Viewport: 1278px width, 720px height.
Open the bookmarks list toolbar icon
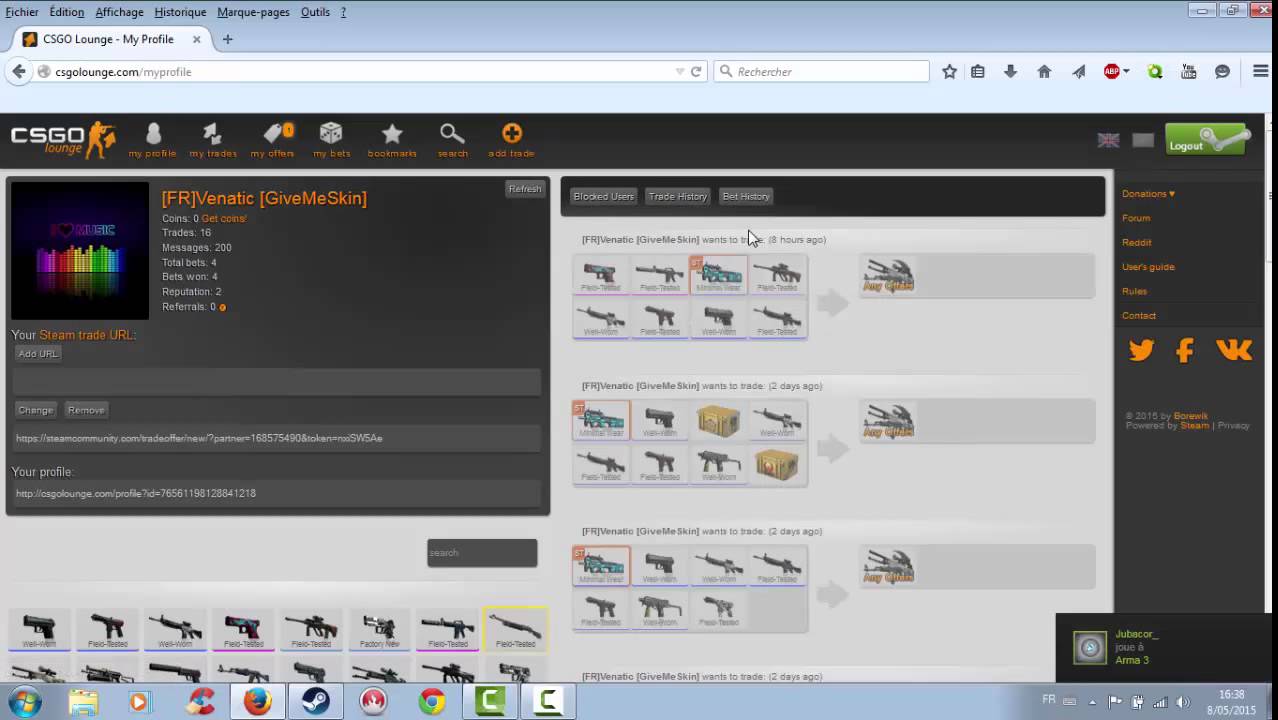[x=978, y=72]
